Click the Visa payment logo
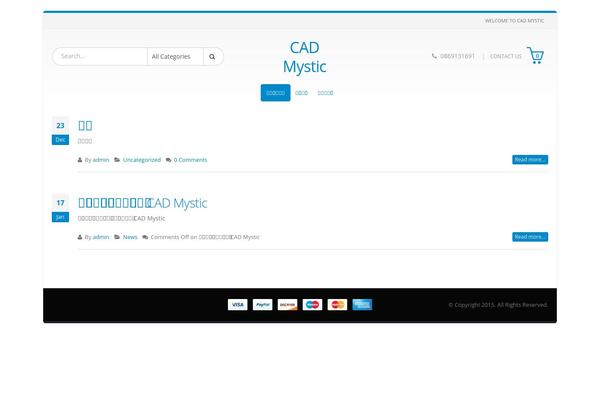This screenshot has width=600, height=400. click(x=238, y=305)
